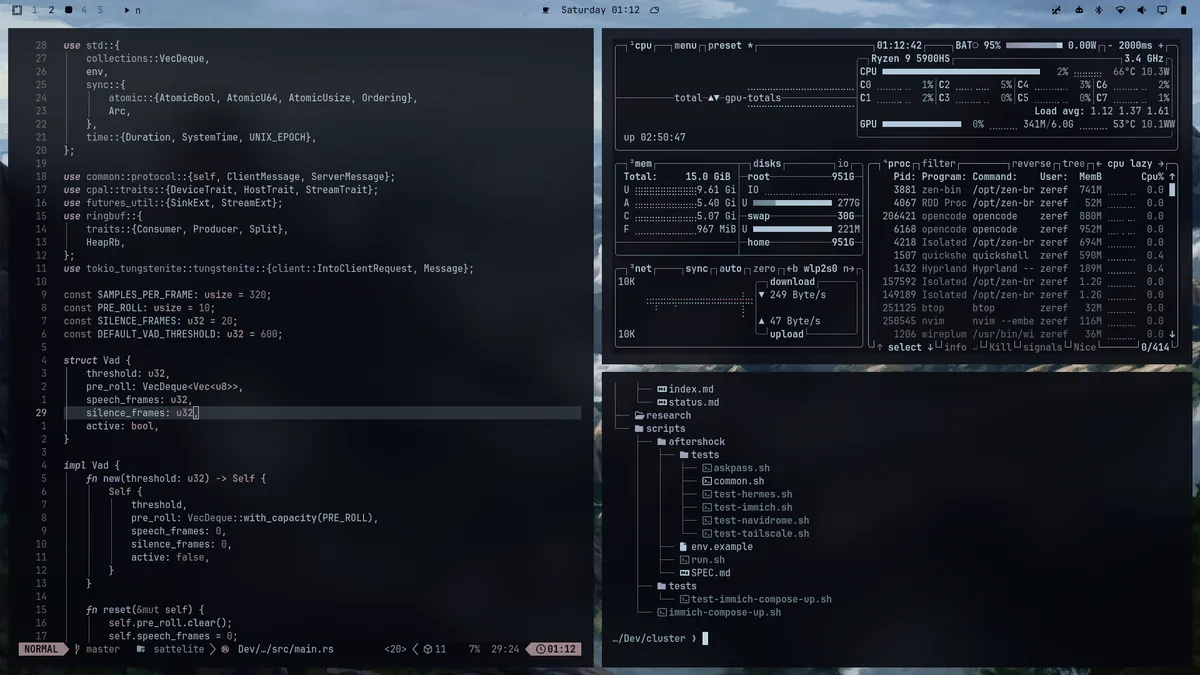This screenshot has width=1200, height=675.
Task: Open the btop menu option
Action: click(685, 46)
